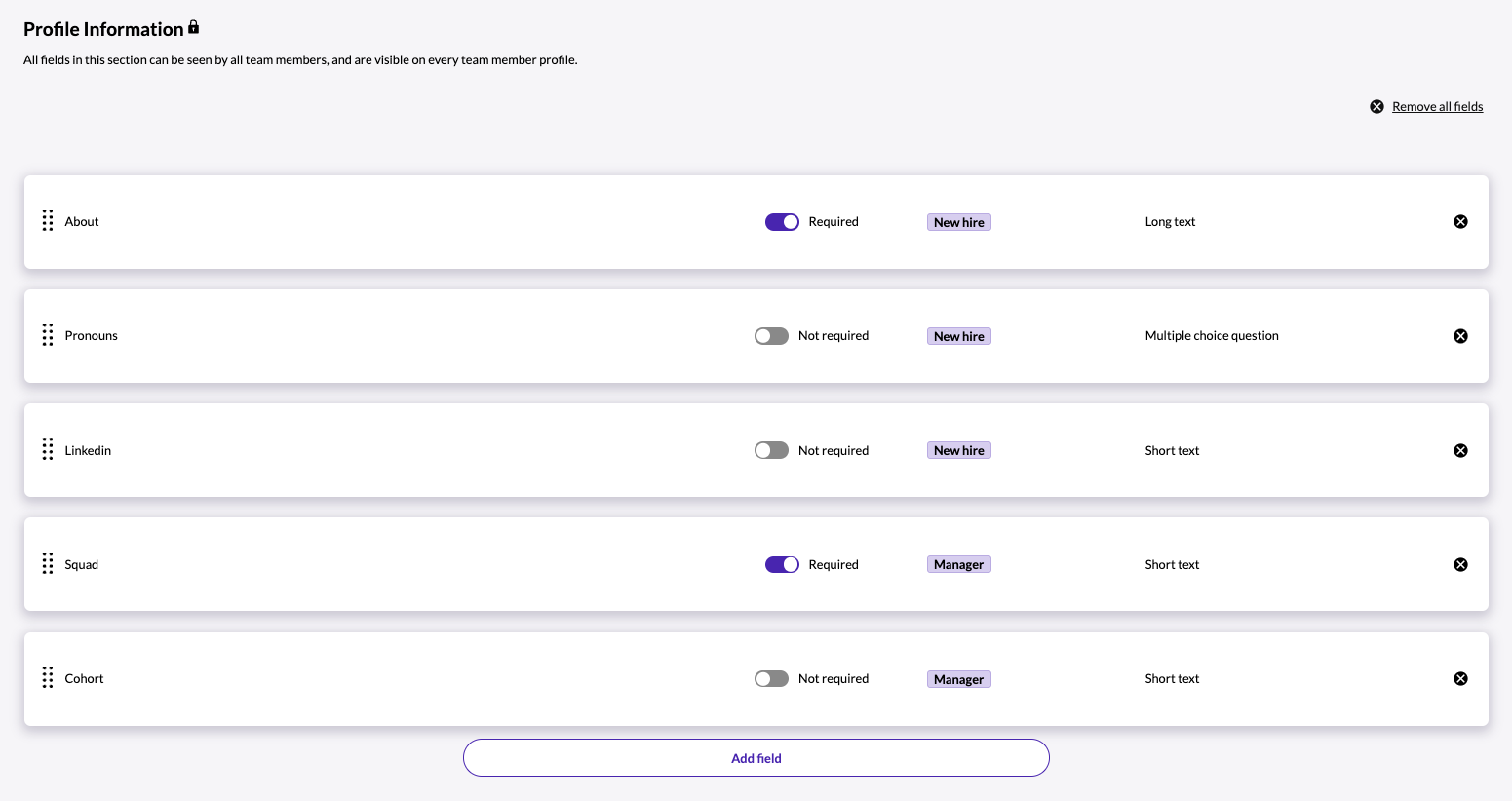Turn on required switch for Linkedin
Image resolution: width=1512 pixels, height=801 pixels.
click(771, 450)
